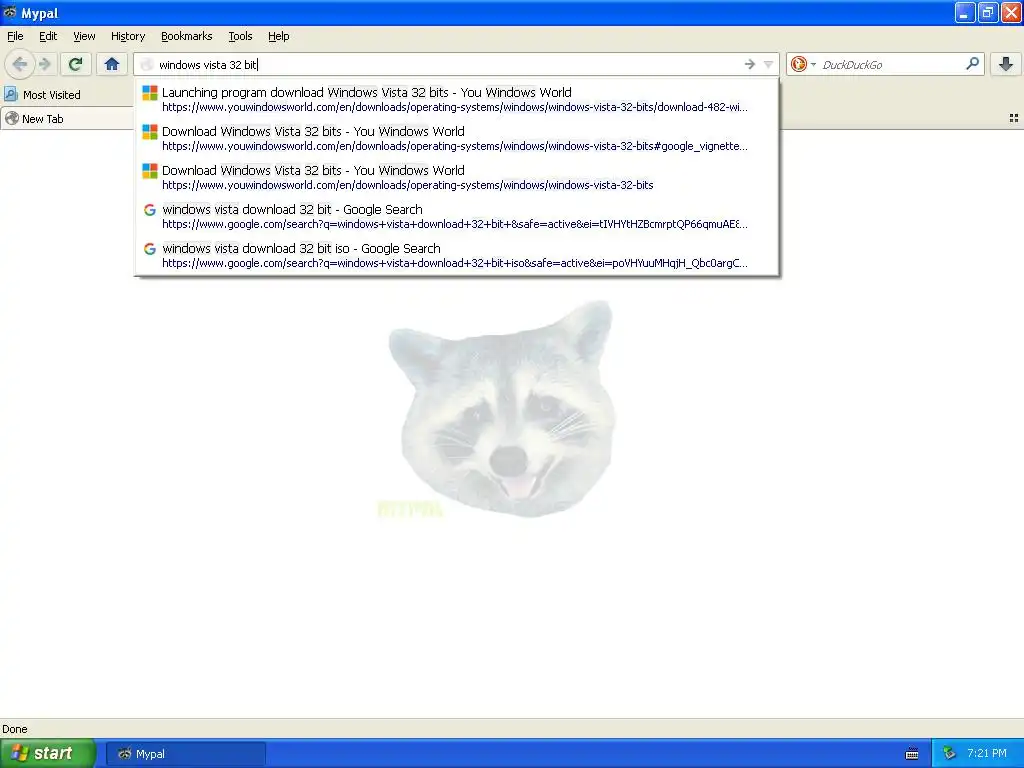Open the Downloads arrow button
Image resolution: width=1024 pixels, height=768 pixels.
(1006, 64)
